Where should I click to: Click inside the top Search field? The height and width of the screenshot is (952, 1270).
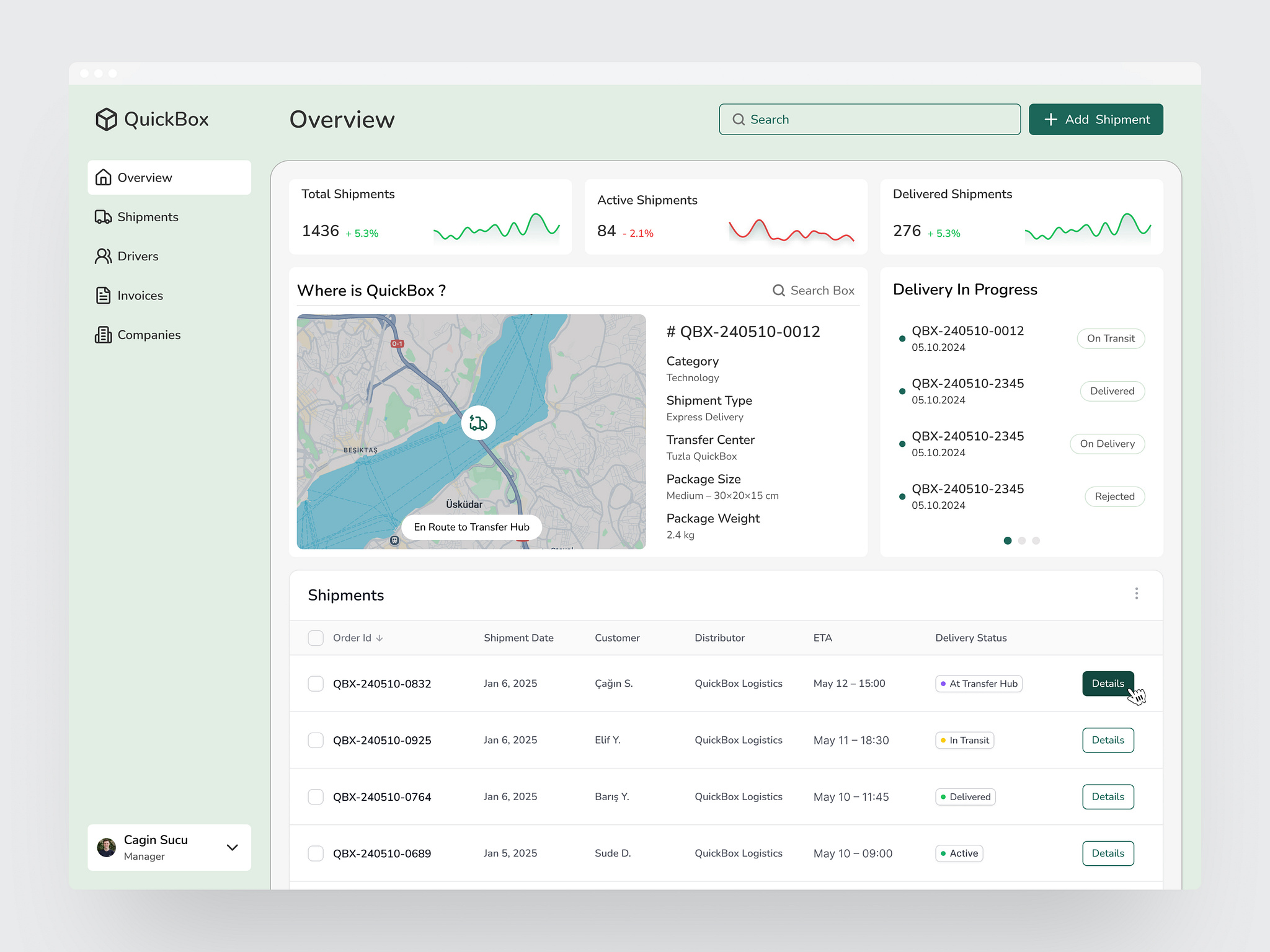click(x=868, y=119)
